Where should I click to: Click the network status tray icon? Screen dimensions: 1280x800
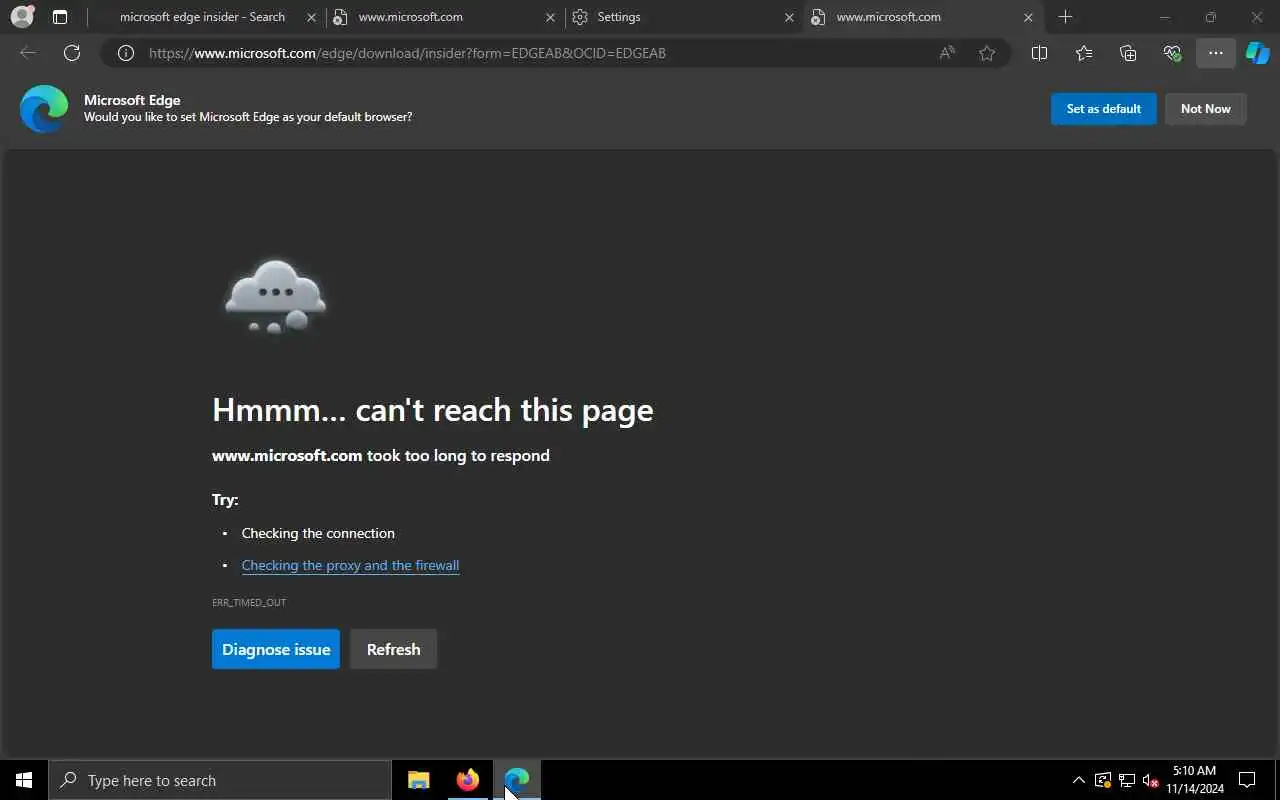[x=1127, y=780]
